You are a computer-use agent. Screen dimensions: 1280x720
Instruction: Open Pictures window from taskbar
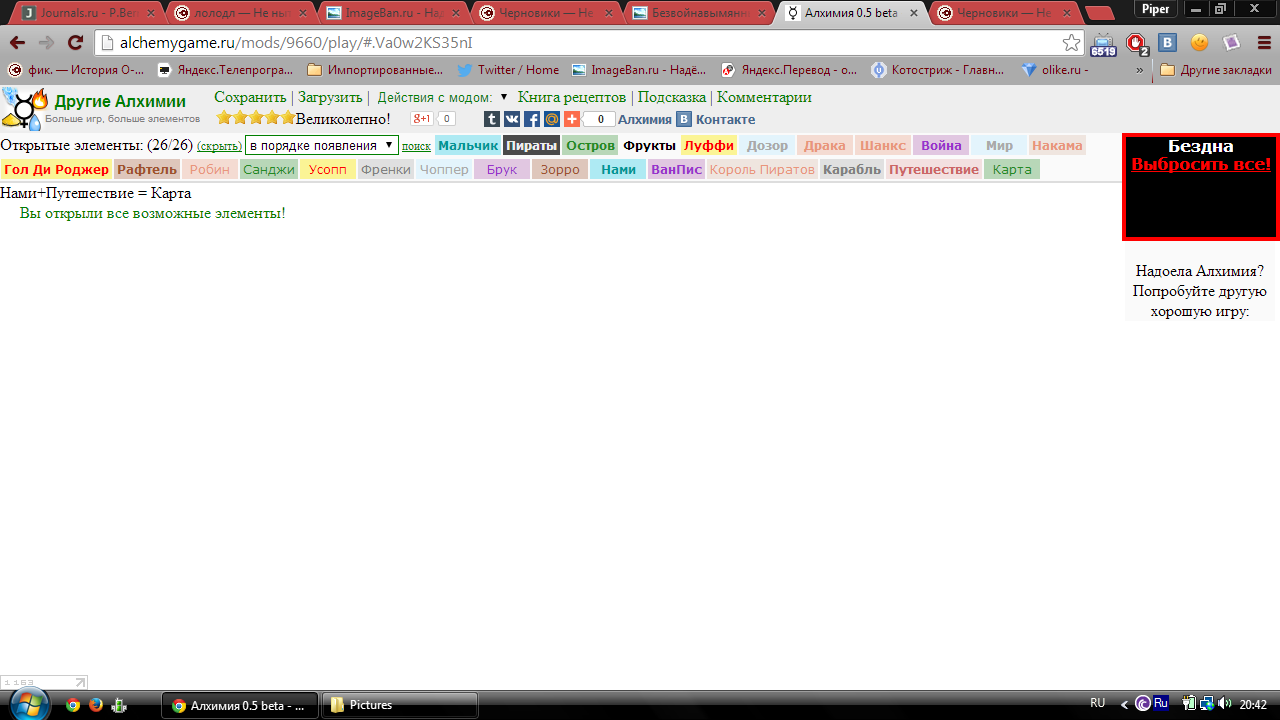(x=400, y=705)
